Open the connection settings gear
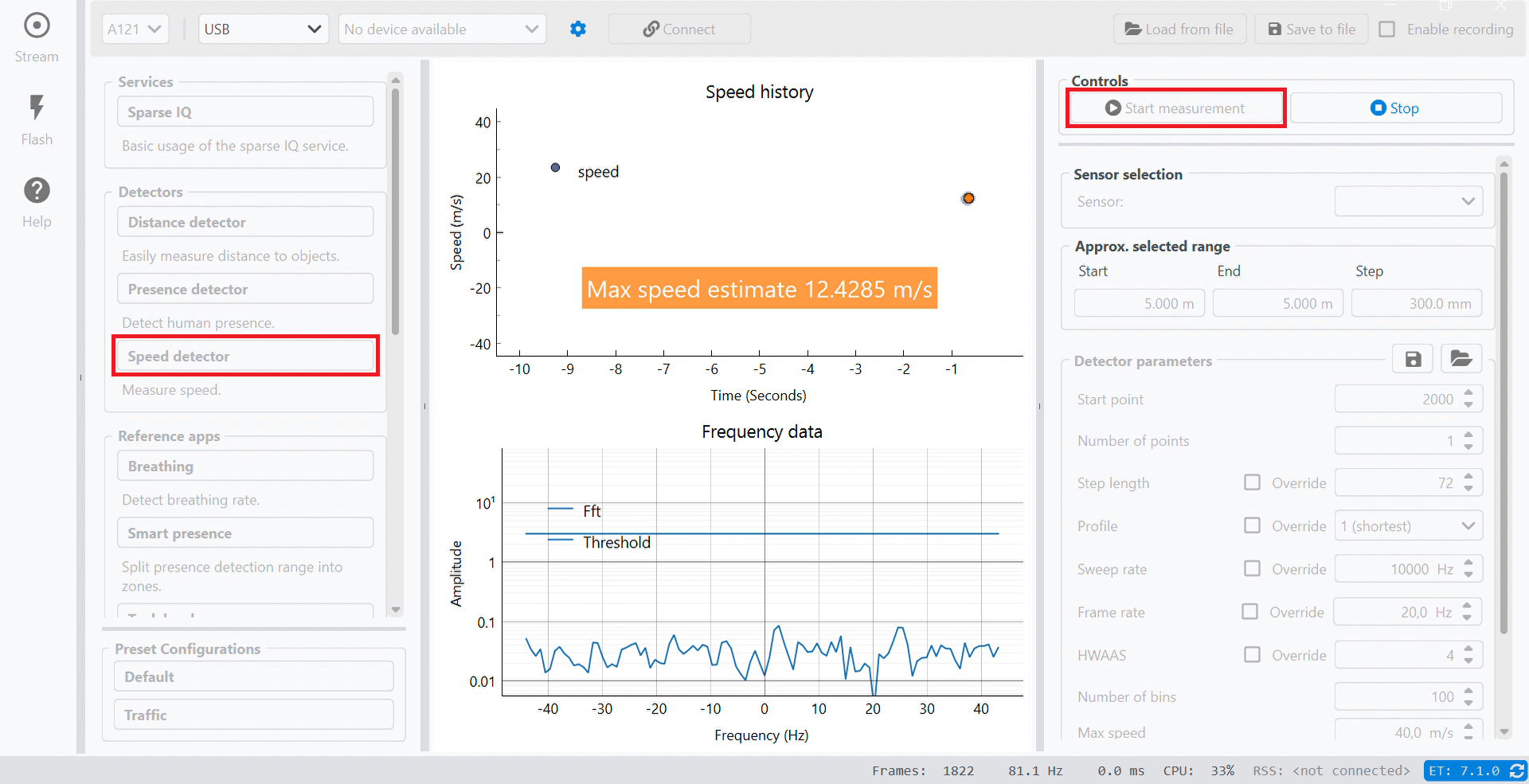The image size is (1529, 784). pos(578,29)
